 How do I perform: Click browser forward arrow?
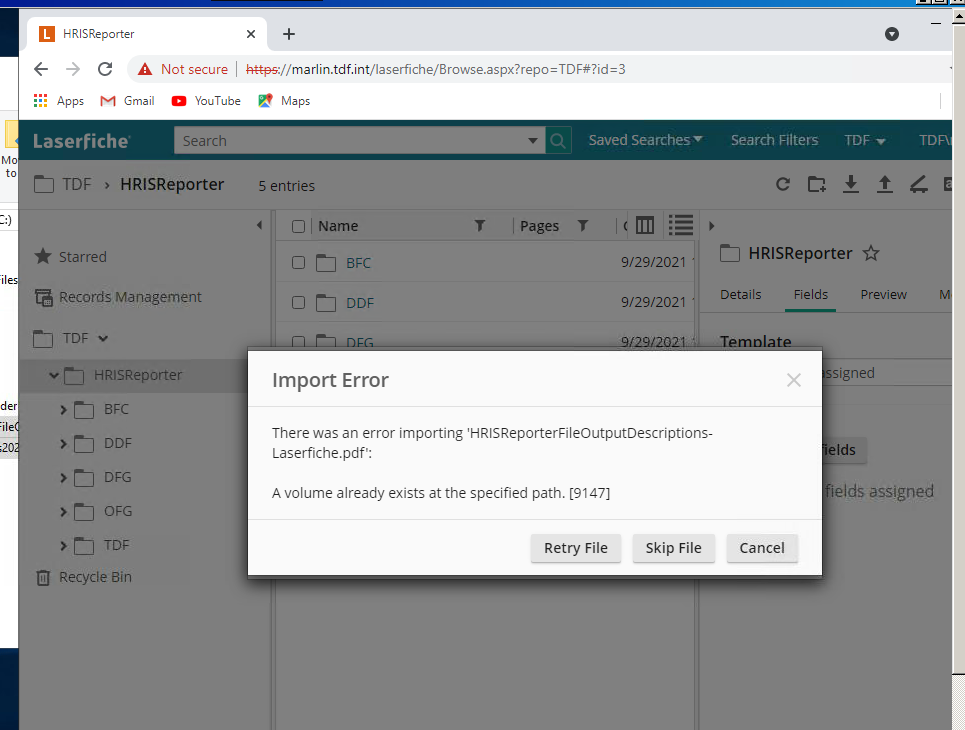click(x=73, y=69)
